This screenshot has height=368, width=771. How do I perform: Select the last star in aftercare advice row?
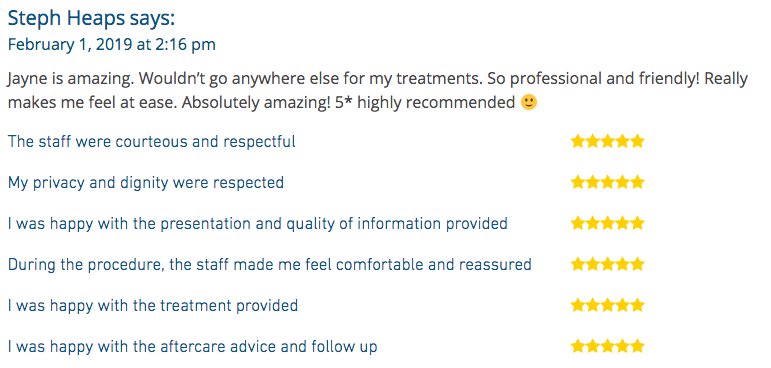(637, 346)
